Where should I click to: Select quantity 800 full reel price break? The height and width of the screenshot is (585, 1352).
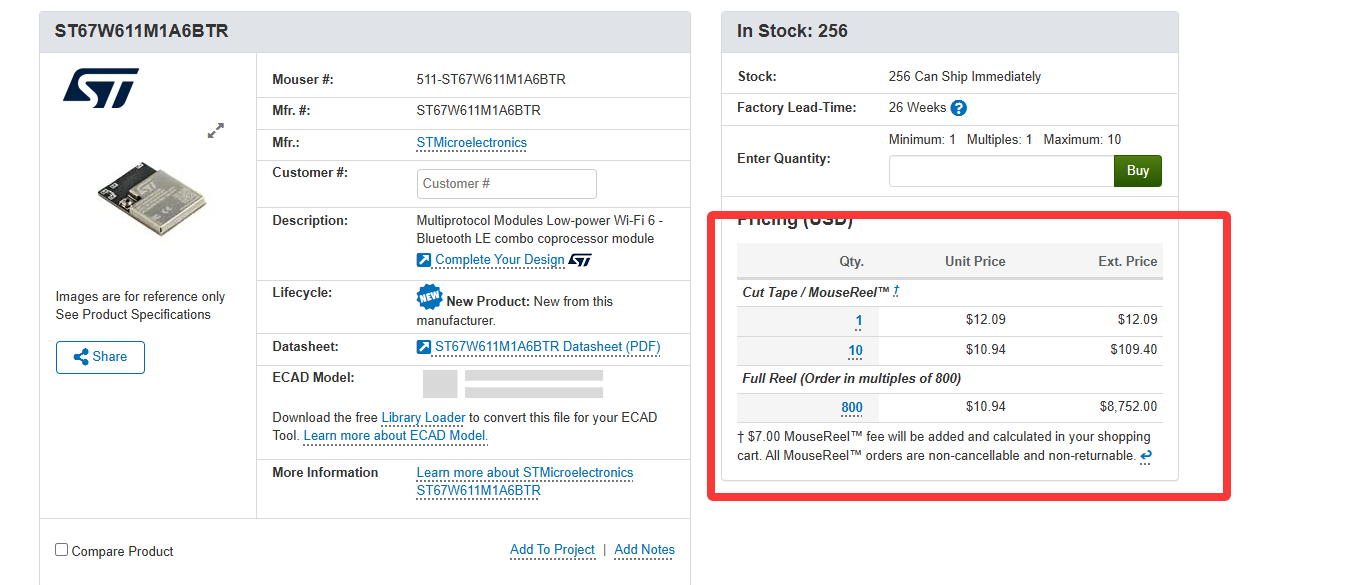[x=852, y=408]
